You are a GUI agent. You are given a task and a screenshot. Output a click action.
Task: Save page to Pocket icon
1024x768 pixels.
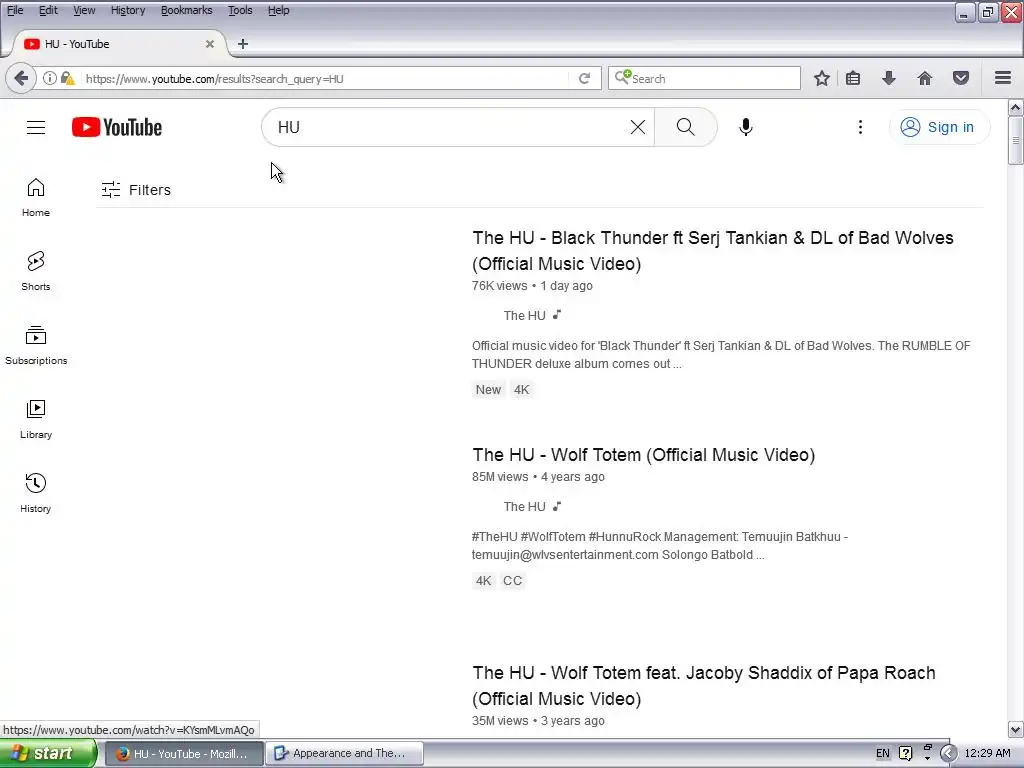[961, 78]
